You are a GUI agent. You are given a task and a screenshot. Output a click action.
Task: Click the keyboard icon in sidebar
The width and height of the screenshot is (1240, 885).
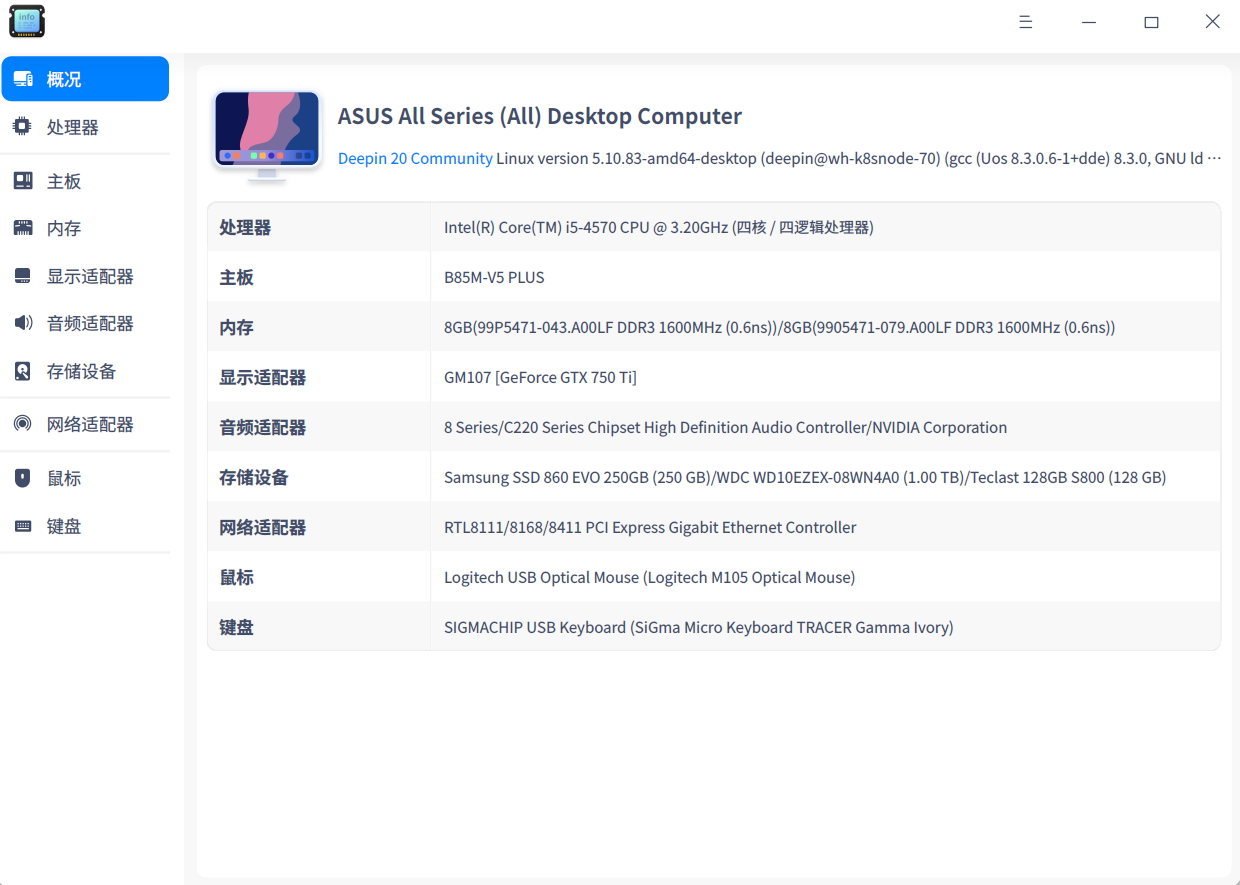pyautogui.click(x=22, y=526)
